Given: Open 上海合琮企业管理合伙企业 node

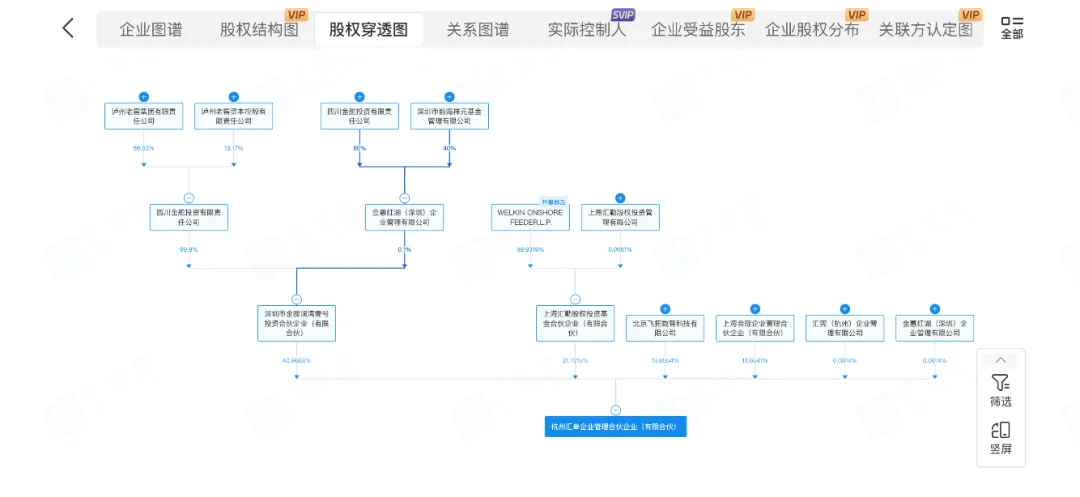Looking at the screenshot, I should 755,328.
